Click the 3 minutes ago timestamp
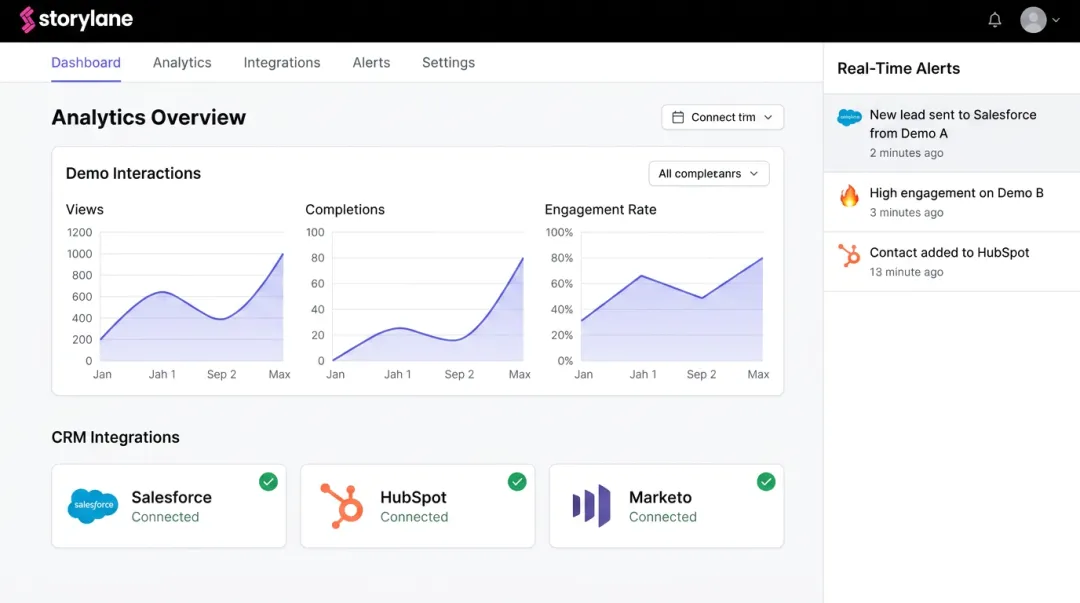 tap(906, 212)
